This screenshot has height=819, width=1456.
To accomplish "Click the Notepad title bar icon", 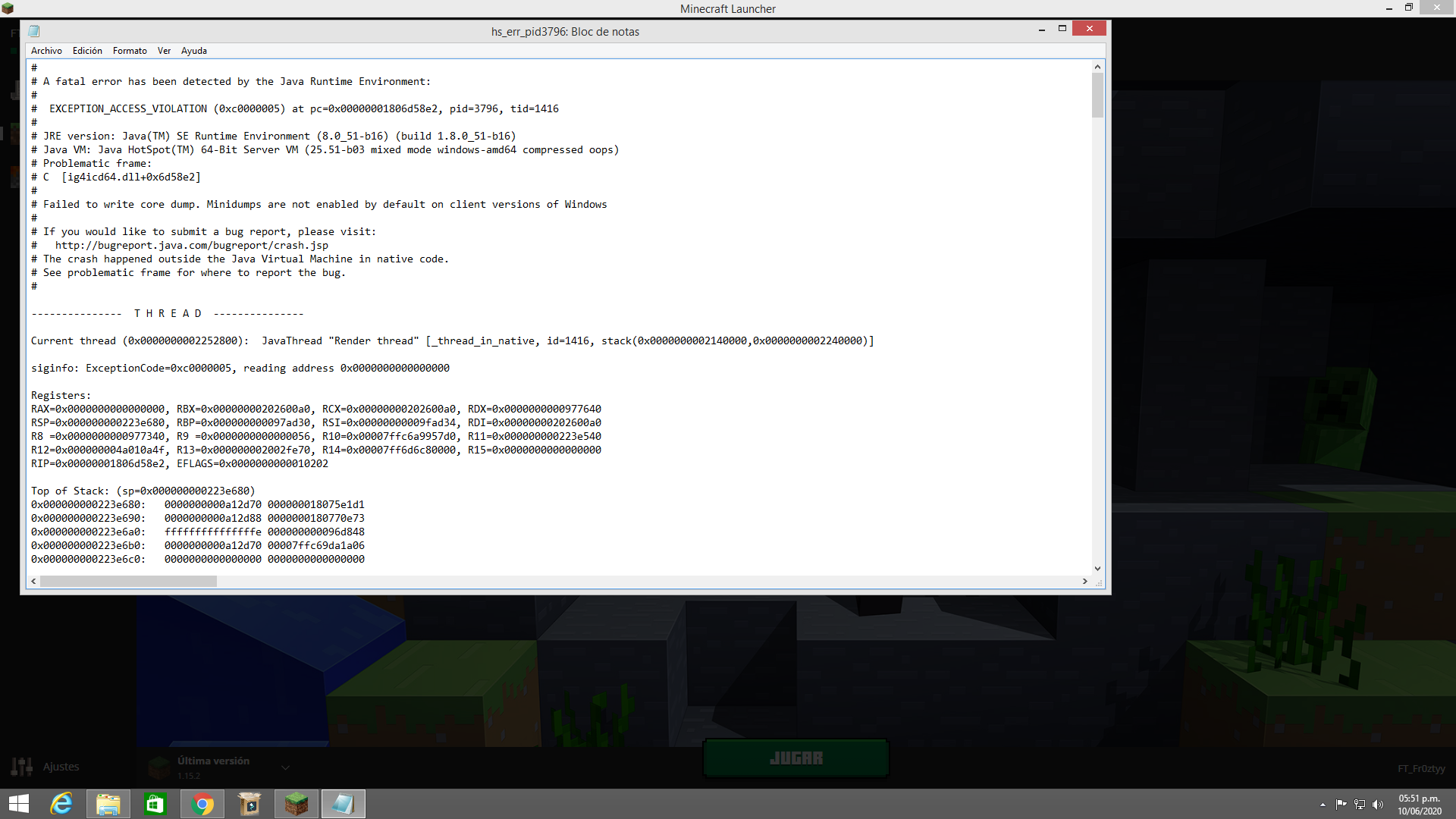I will pyautogui.click(x=34, y=31).
